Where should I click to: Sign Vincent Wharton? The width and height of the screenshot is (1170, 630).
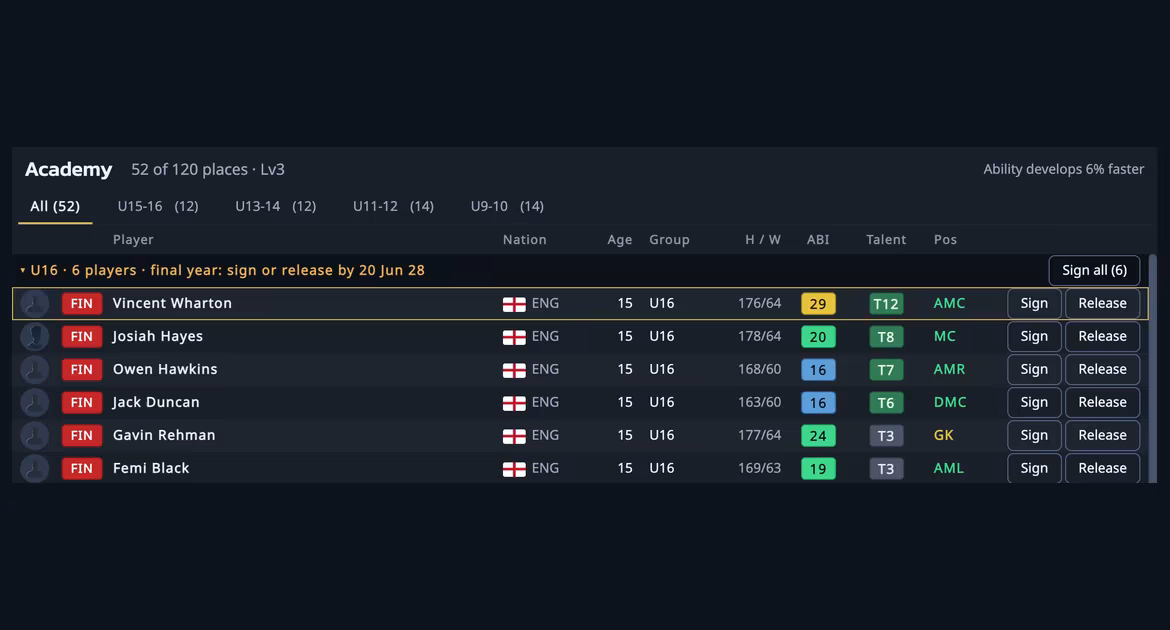[x=1034, y=304]
